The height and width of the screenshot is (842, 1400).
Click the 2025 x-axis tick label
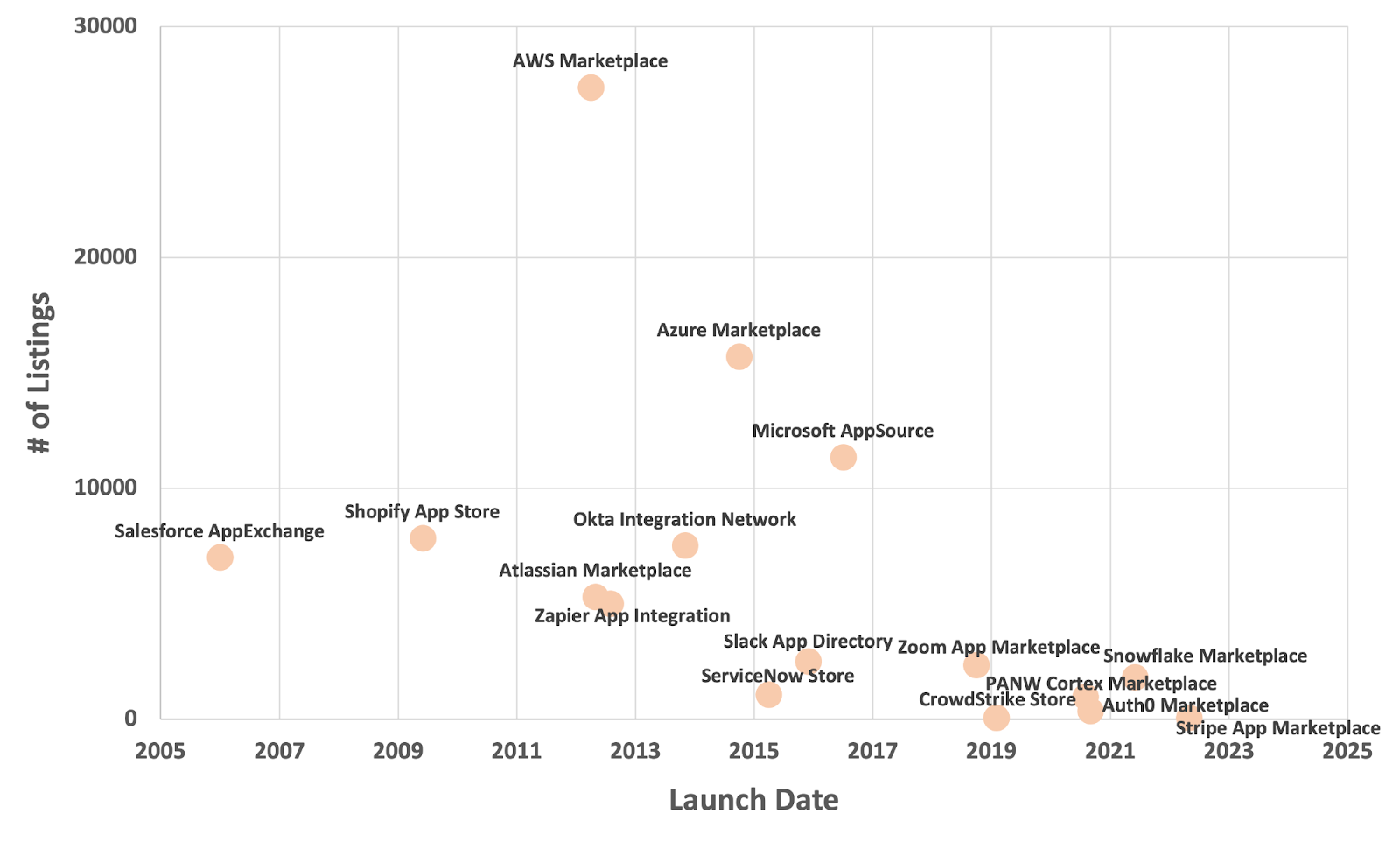click(x=1347, y=751)
